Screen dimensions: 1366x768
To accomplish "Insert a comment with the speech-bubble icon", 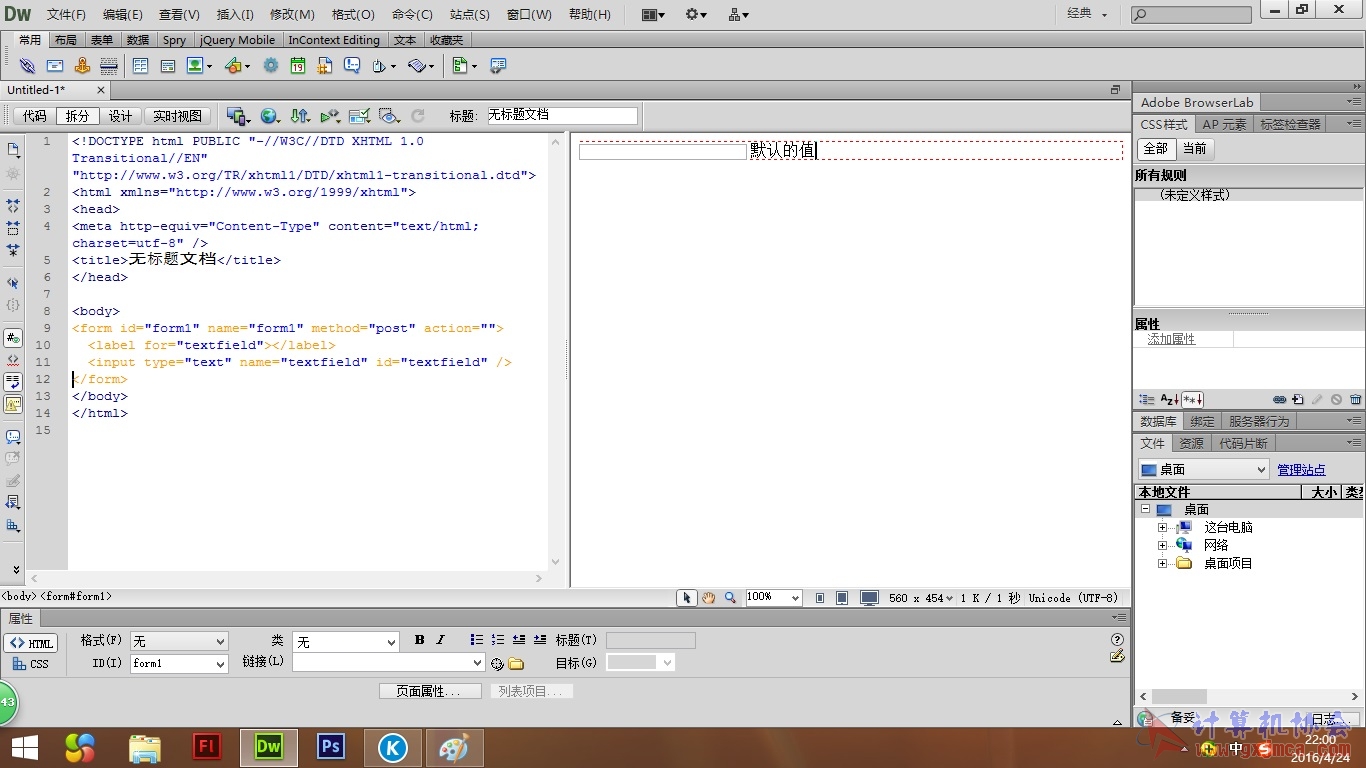I will (x=352, y=66).
